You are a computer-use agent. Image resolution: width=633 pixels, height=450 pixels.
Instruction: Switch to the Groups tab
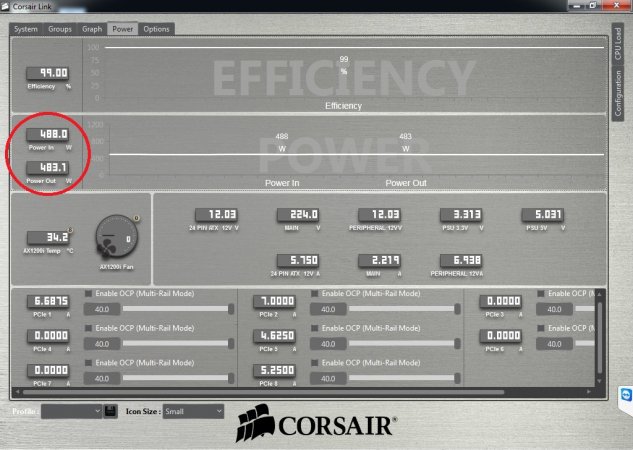(x=60, y=29)
